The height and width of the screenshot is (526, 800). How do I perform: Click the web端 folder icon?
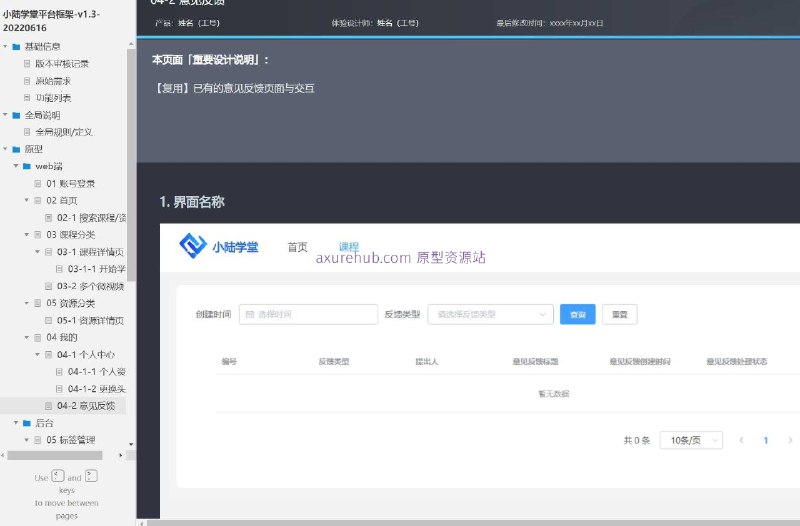pyautogui.click(x=27, y=166)
